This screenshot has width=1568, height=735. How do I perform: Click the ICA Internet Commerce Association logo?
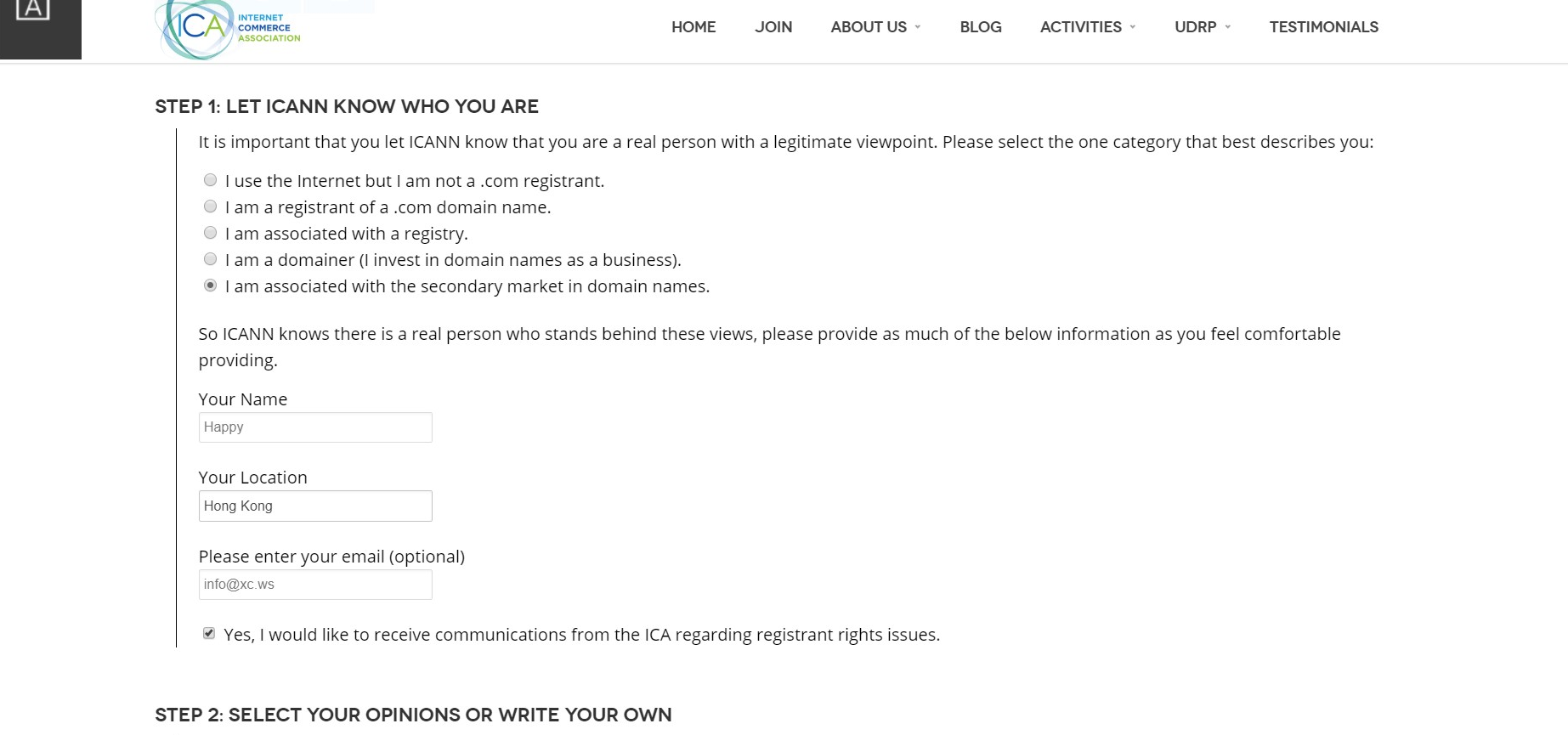click(x=227, y=29)
